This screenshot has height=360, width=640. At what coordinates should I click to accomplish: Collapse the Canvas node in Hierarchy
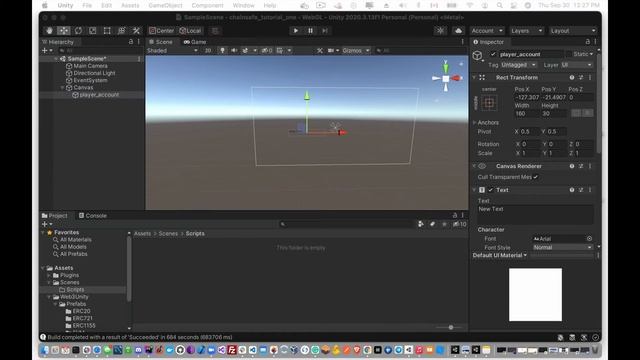tap(62, 88)
